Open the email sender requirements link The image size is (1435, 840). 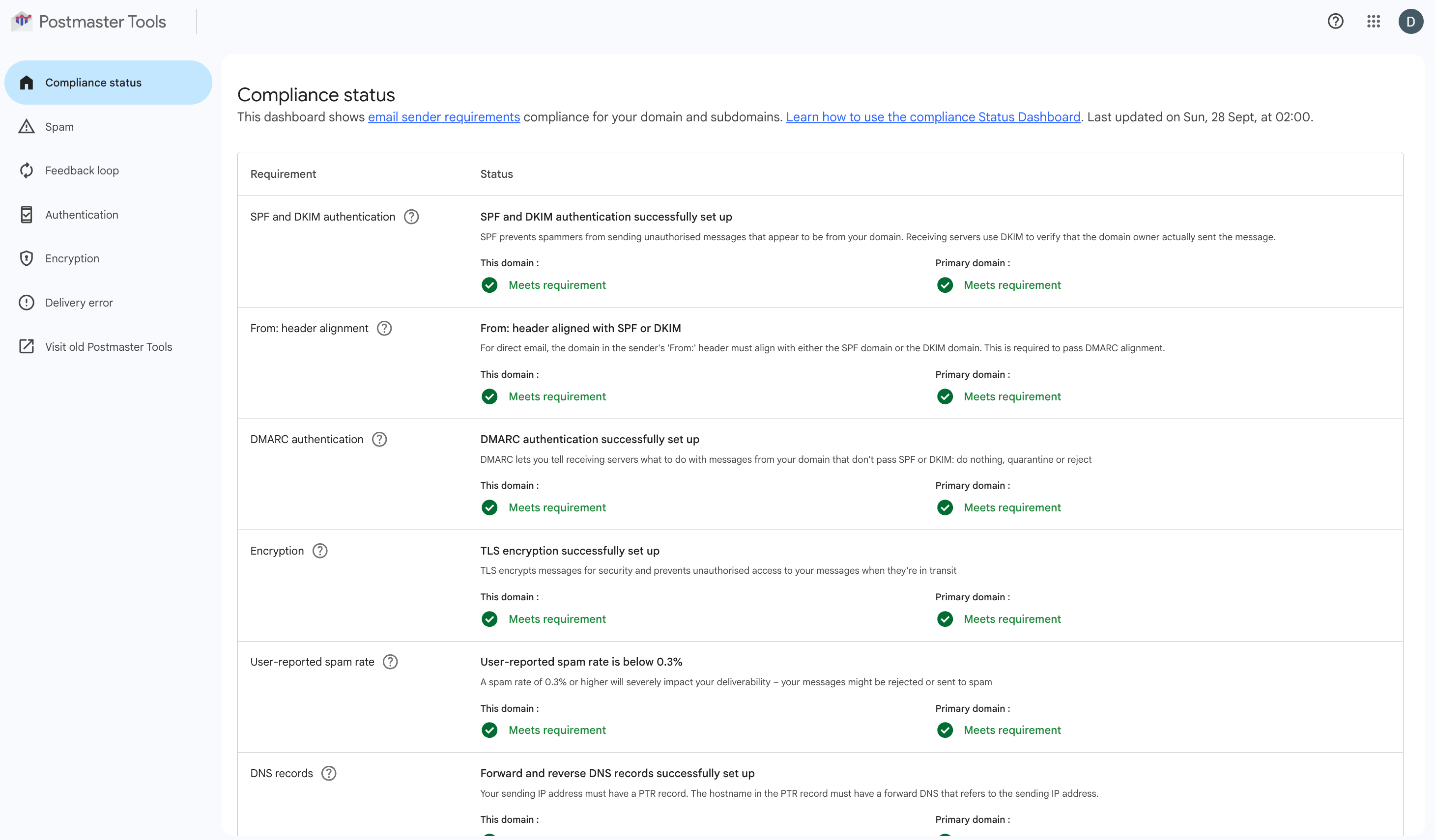[444, 117]
